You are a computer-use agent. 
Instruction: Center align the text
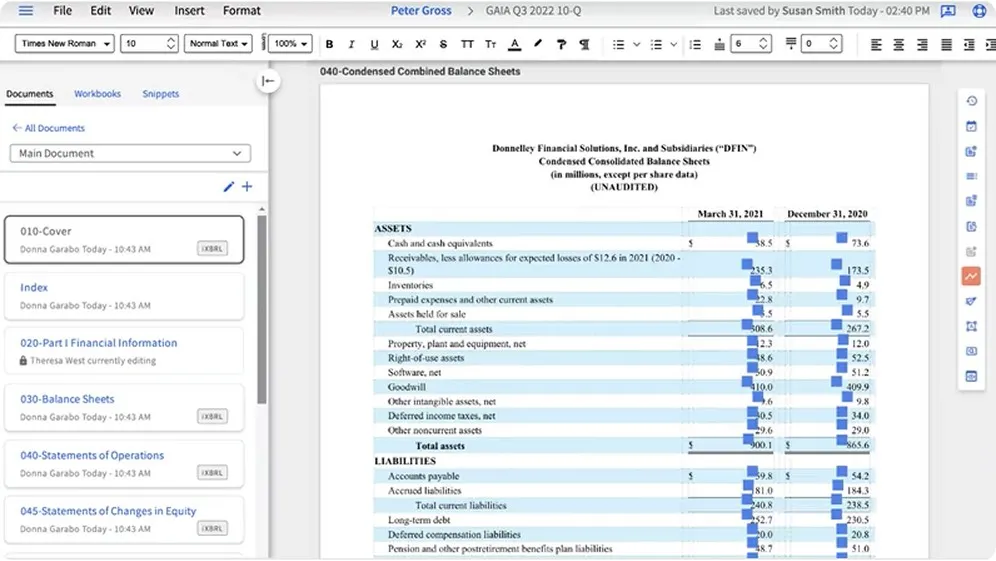(899, 44)
